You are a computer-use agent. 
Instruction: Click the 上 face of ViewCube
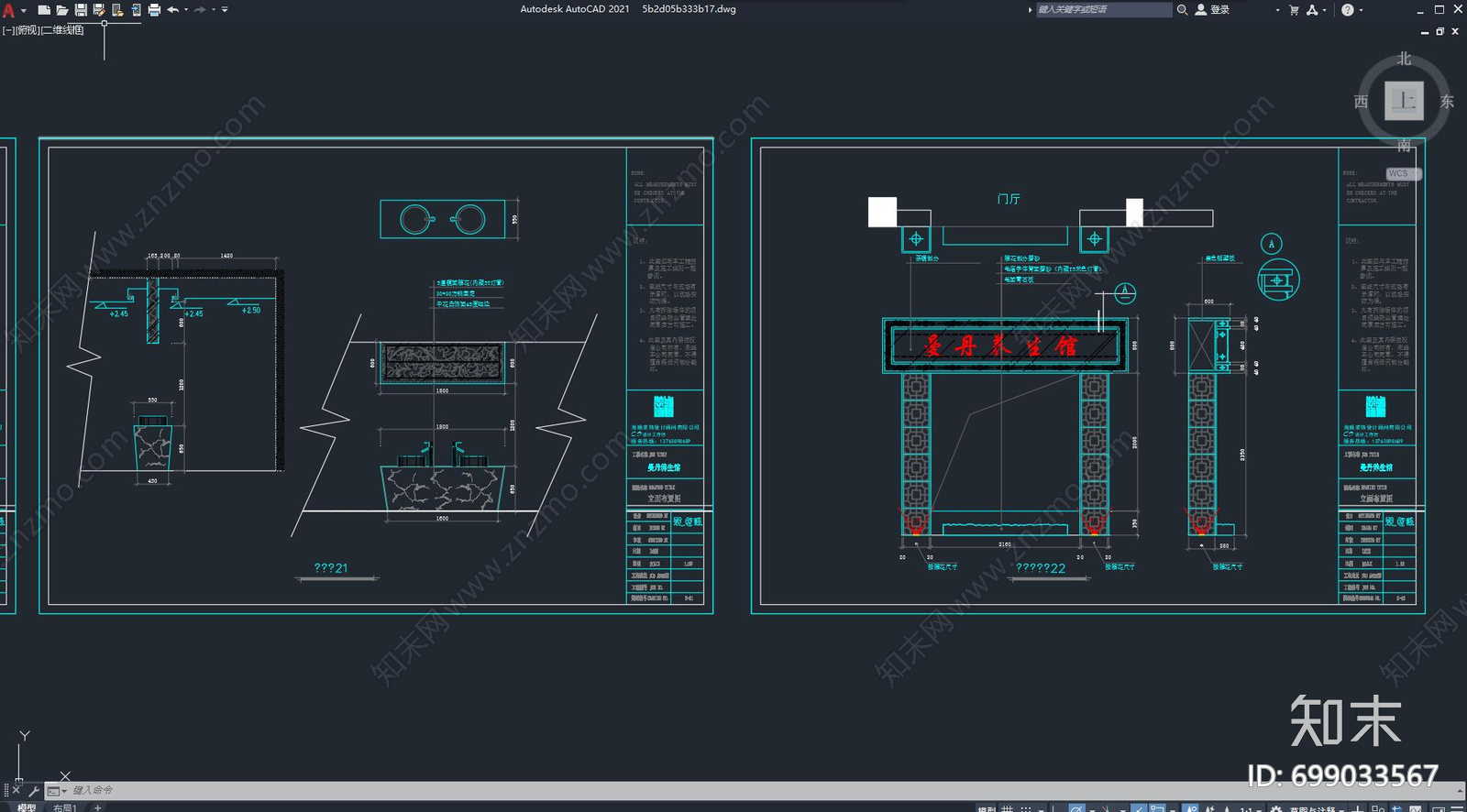point(1404,101)
